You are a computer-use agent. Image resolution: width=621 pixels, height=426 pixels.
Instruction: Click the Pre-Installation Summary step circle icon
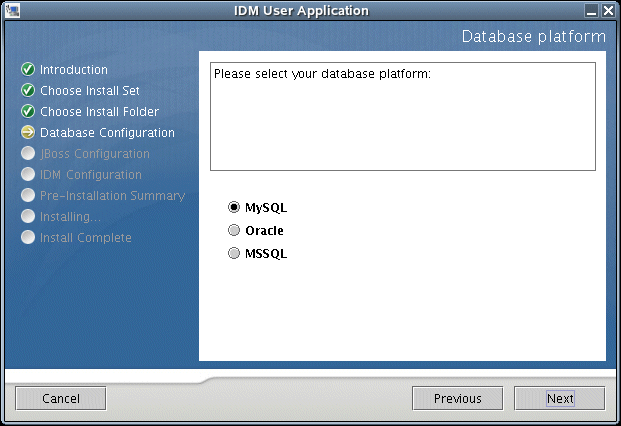[x=28, y=196]
